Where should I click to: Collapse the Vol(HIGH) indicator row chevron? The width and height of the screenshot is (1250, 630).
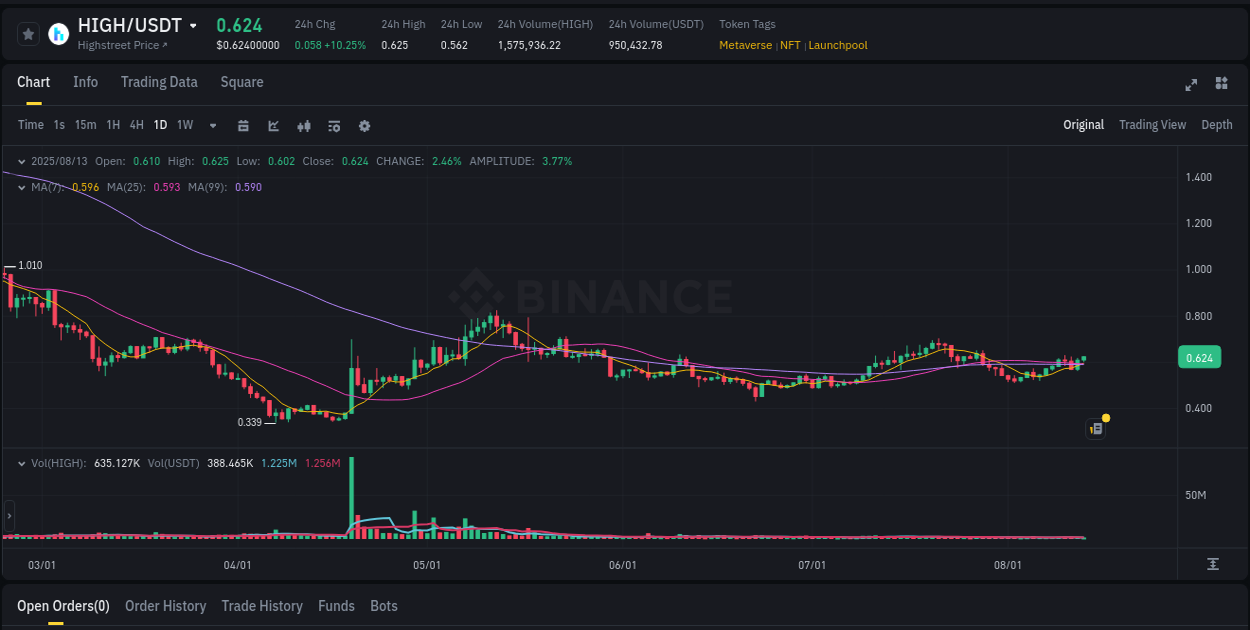pyautogui.click(x=22, y=463)
